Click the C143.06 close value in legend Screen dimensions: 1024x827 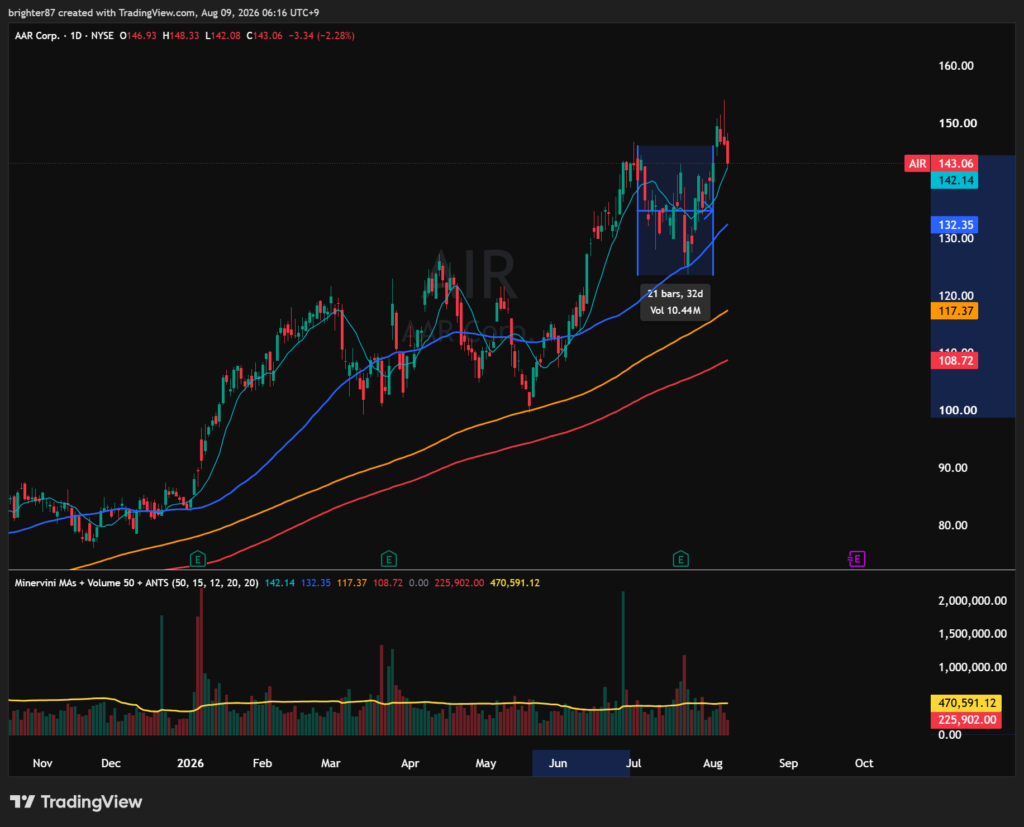pyautogui.click(x=264, y=36)
